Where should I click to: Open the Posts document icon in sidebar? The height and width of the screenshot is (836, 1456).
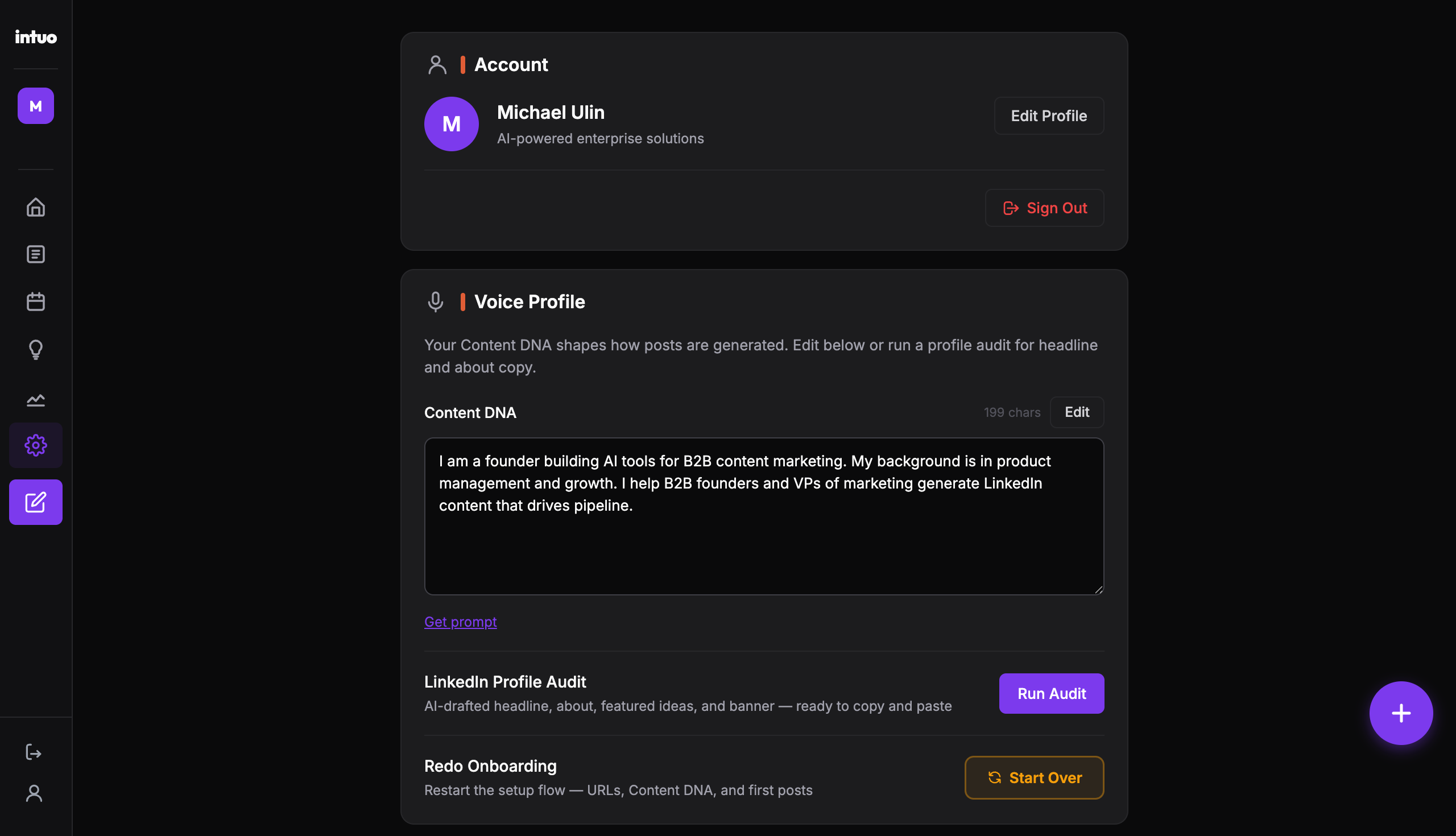(35, 254)
